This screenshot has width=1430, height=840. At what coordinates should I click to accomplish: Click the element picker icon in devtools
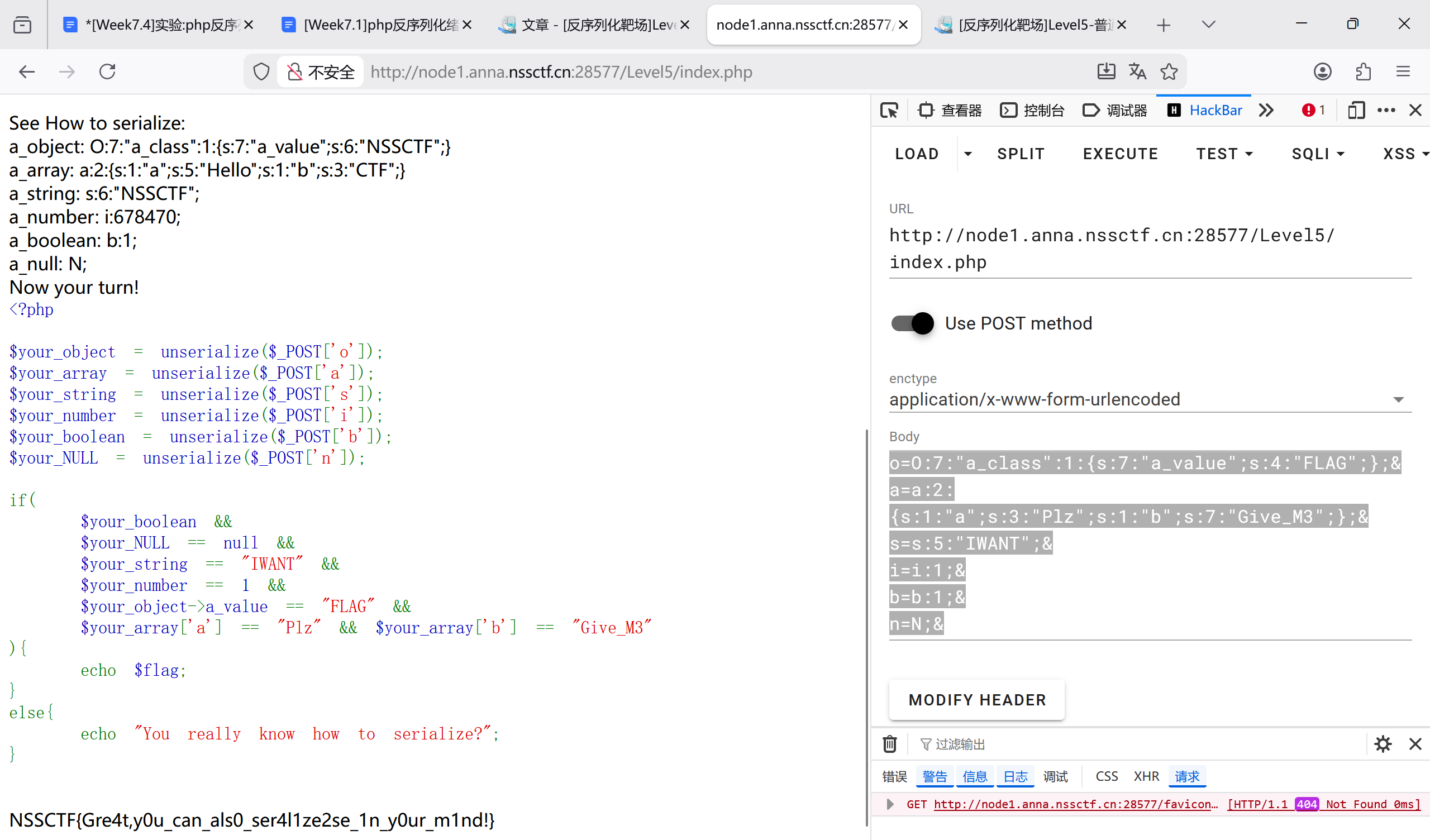click(889, 110)
